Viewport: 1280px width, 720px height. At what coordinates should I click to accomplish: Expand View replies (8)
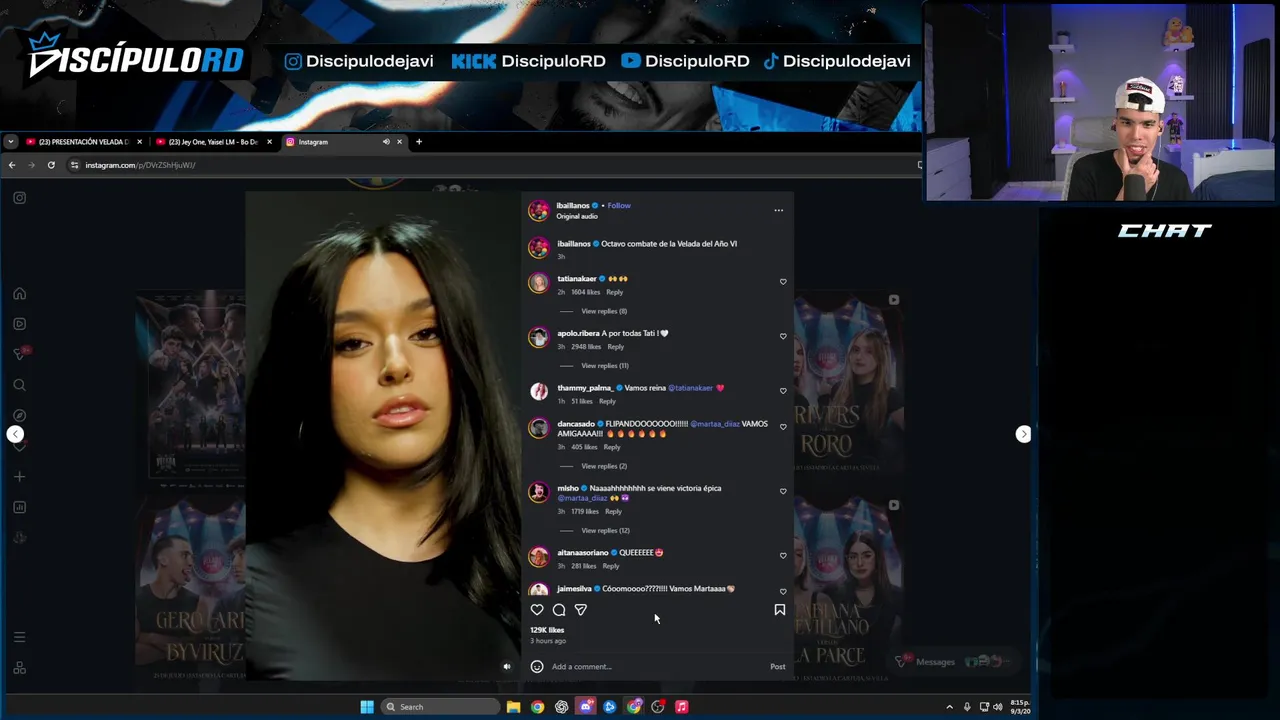(604, 311)
